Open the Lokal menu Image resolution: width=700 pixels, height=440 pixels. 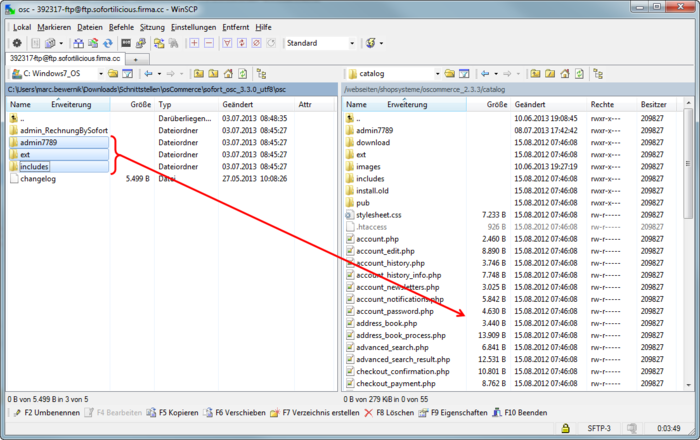[x=22, y=27]
